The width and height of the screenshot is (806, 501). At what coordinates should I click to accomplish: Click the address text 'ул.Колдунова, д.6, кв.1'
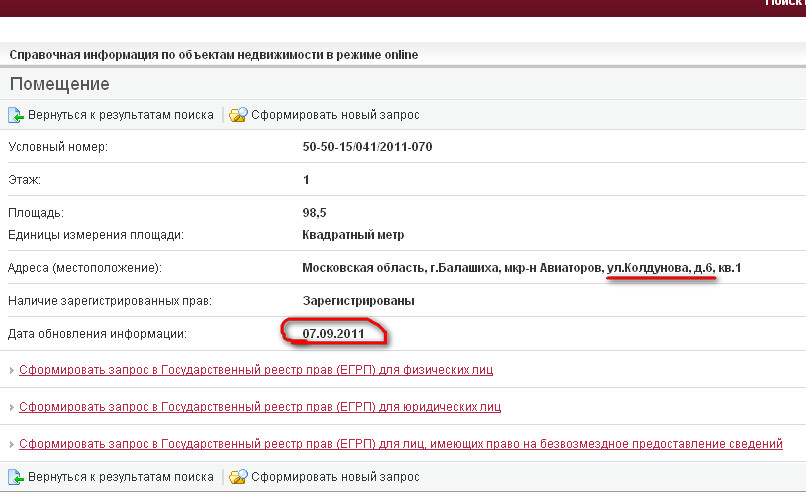pos(673,268)
